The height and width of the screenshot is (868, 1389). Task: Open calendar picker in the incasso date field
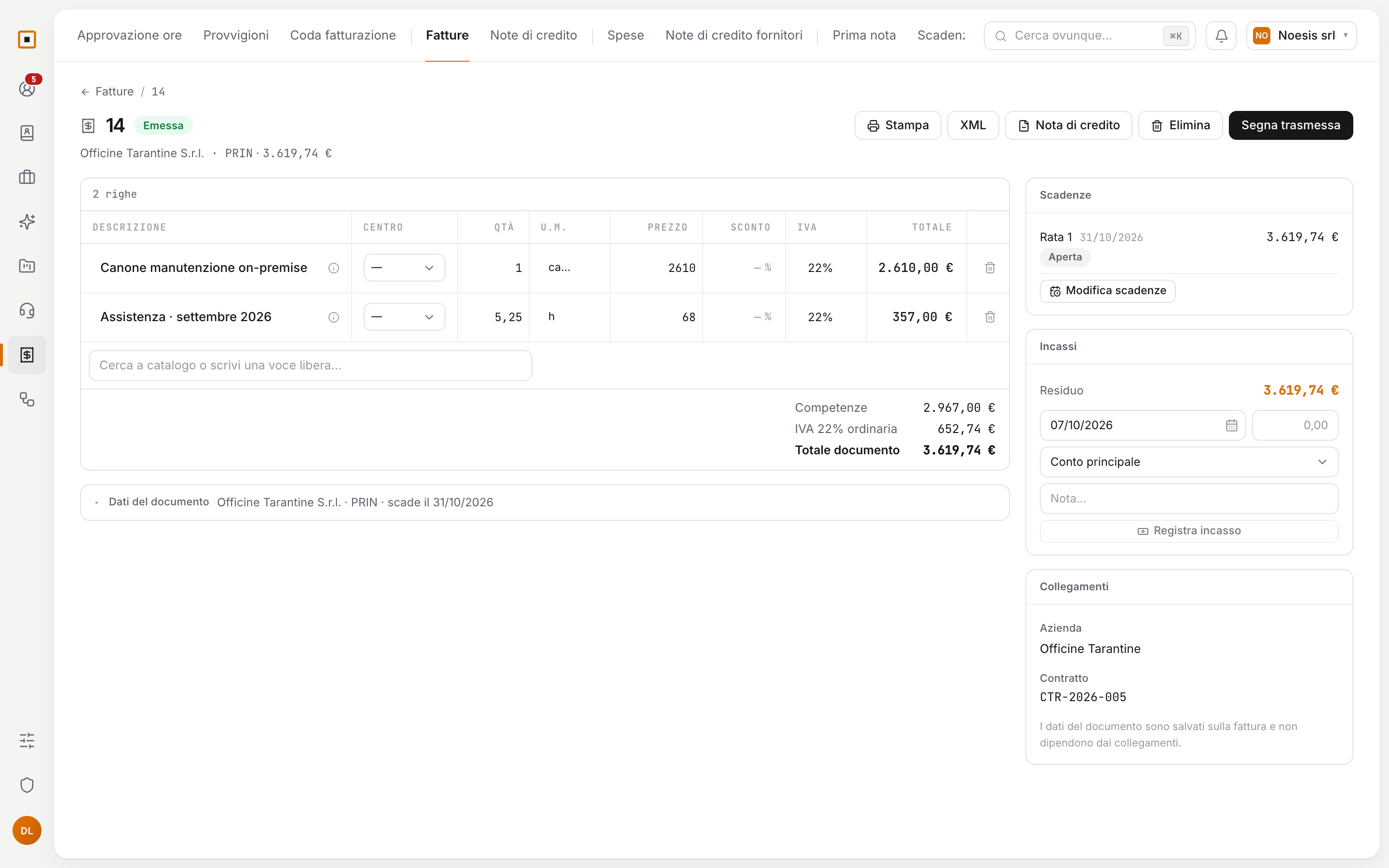tap(1231, 425)
